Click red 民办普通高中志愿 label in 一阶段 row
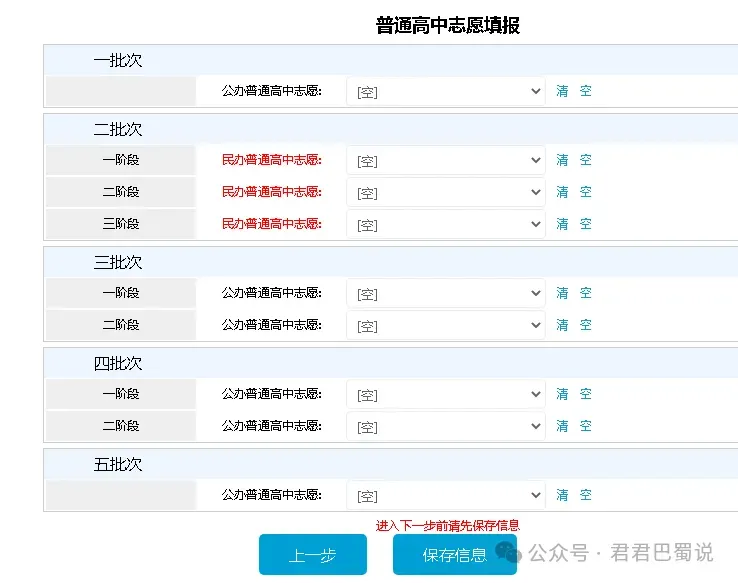The width and height of the screenshot is (738, 583). click(x=272, y=160)
